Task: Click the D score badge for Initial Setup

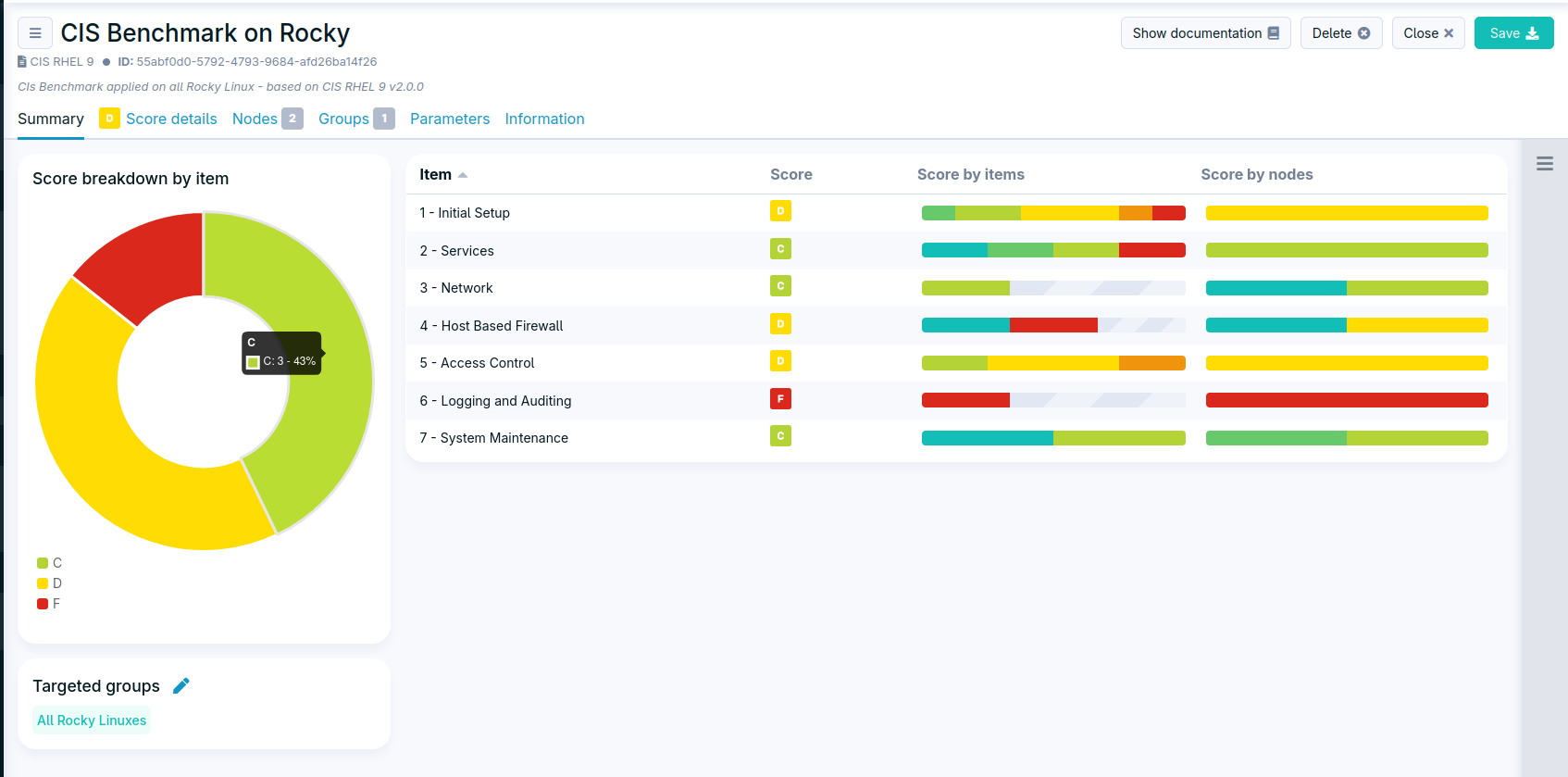Action: click(780, 211)
